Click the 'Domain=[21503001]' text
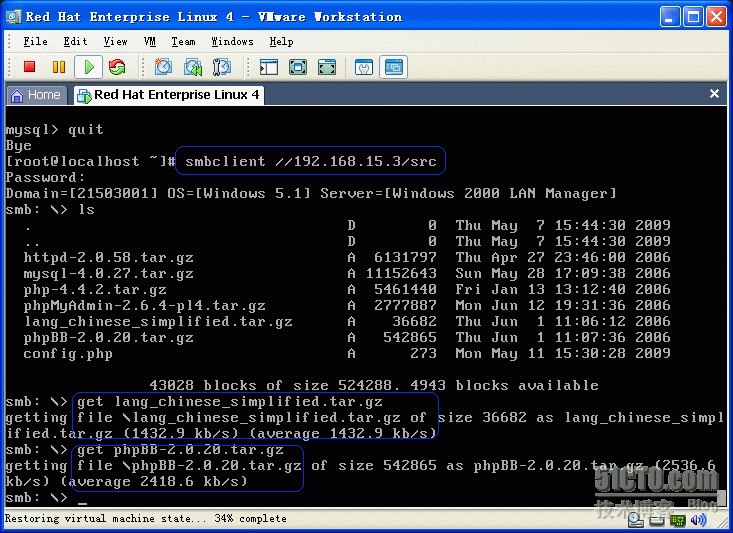Image resolution: width=733 pixels, height=533 pixels. click(81, 194)
